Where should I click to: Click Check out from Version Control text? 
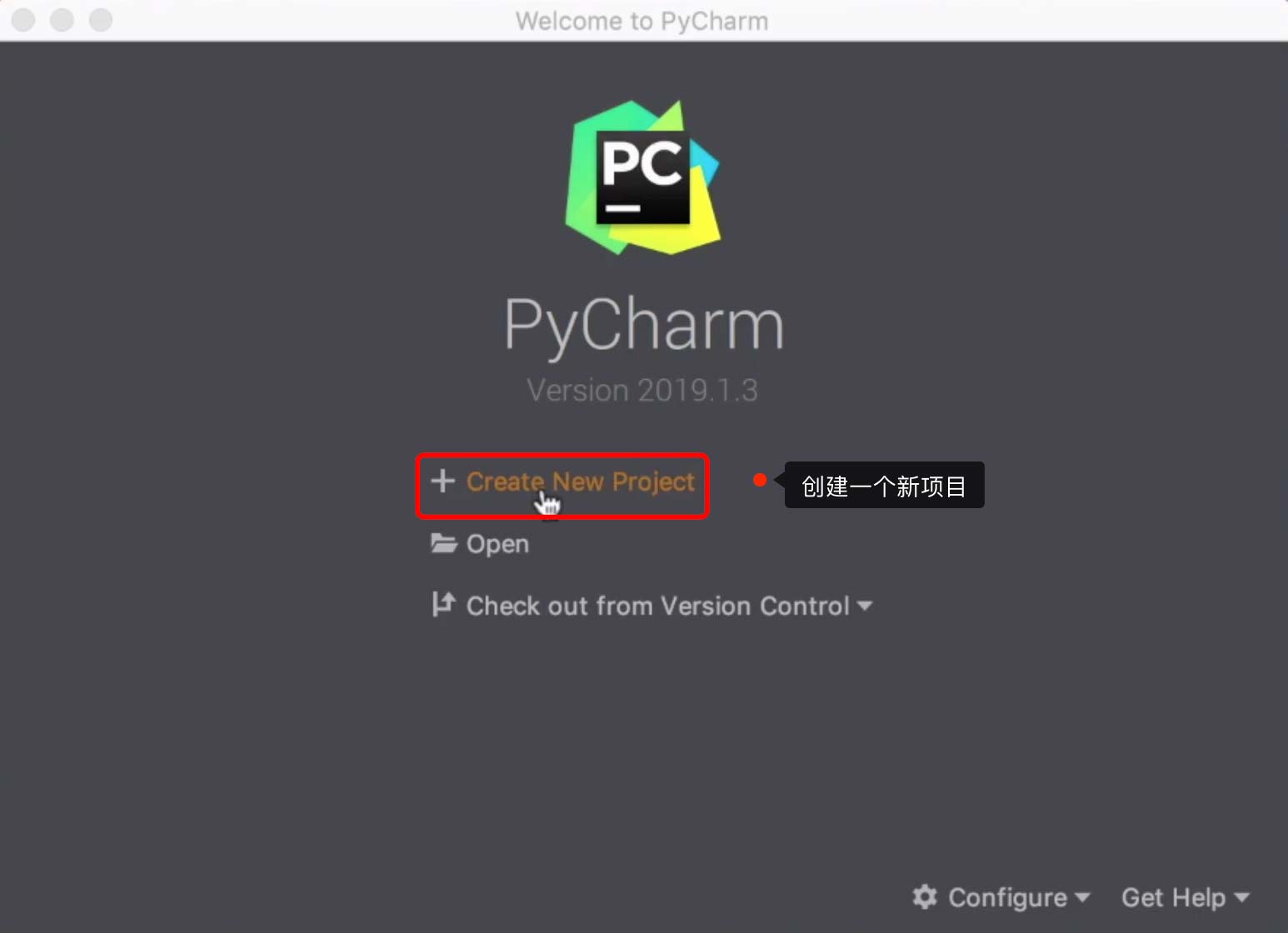point(657,606)
